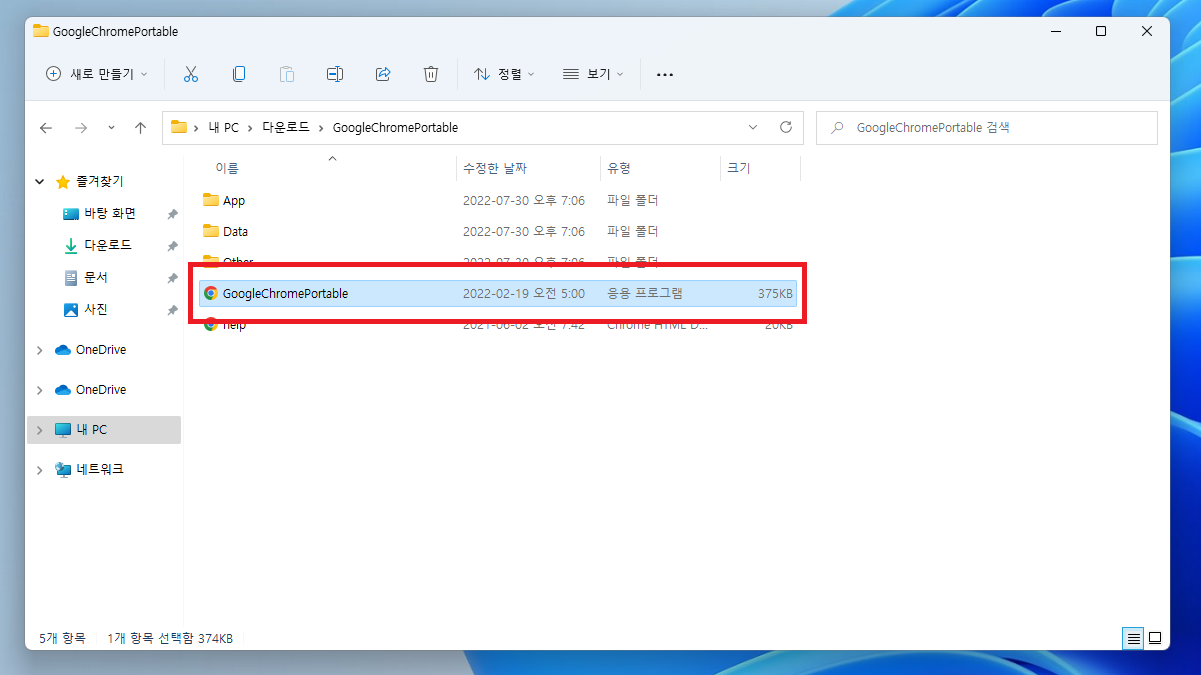
Task: Expand the 내 PC tree node
Action: pyautogui.click(x=40, y=430)
